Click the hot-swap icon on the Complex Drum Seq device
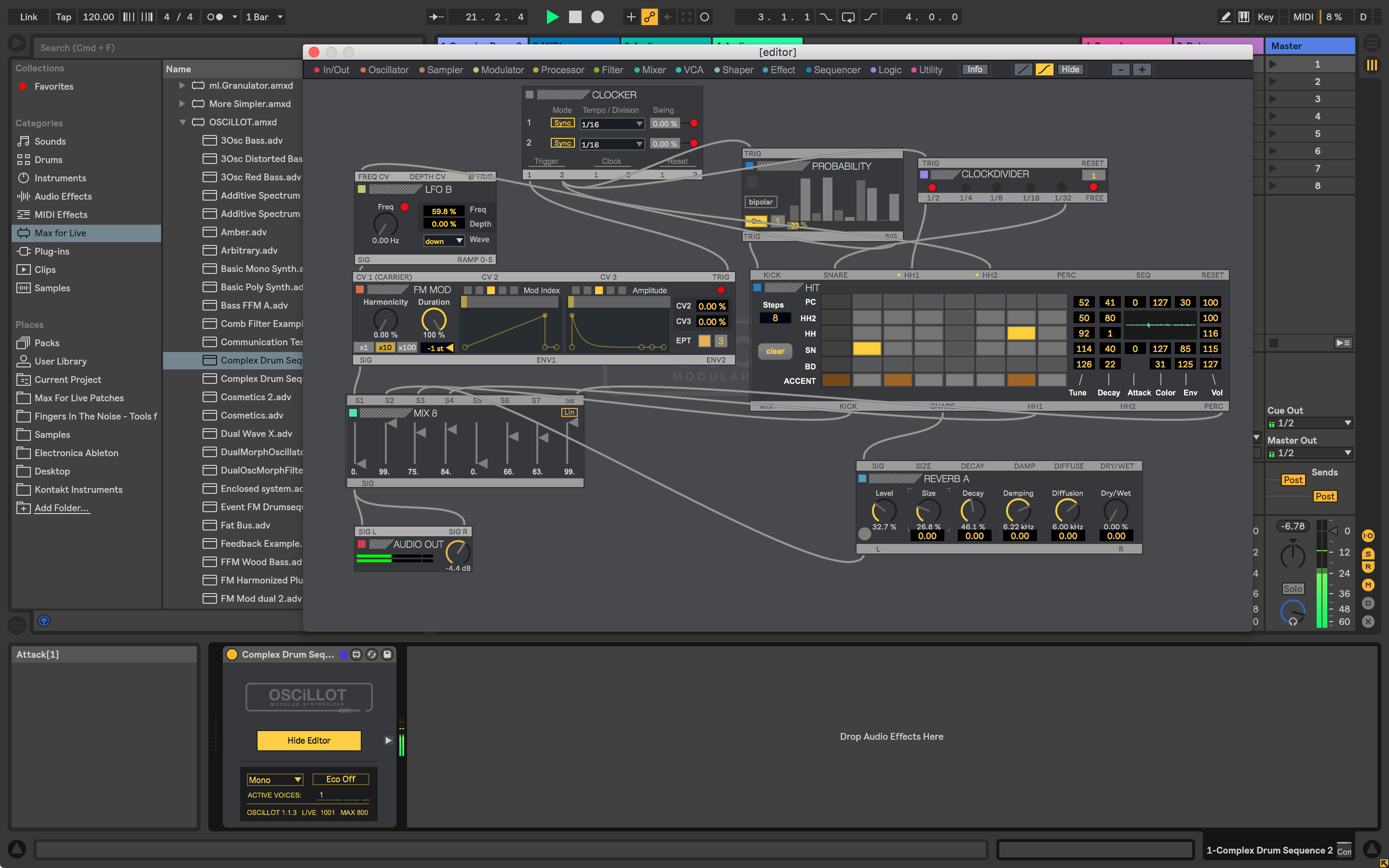Screen dimensions: 1389x868 (x=372, y=654)
